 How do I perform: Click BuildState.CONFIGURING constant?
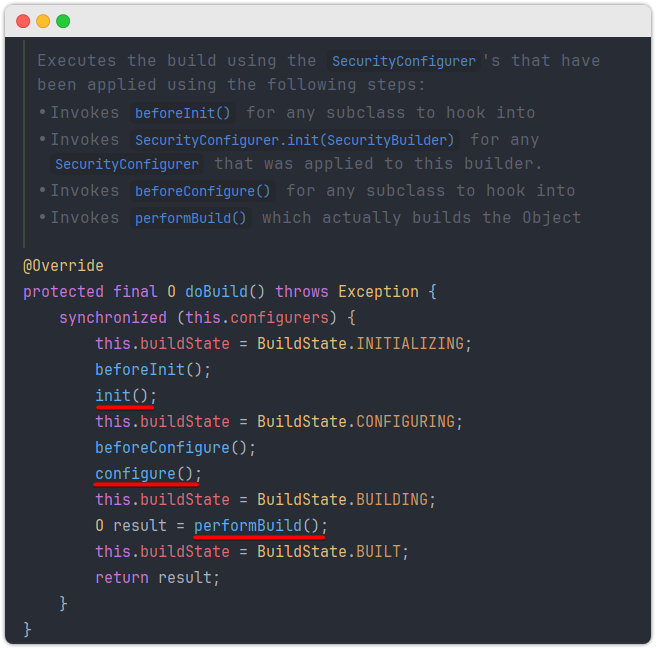coord(360,421)
